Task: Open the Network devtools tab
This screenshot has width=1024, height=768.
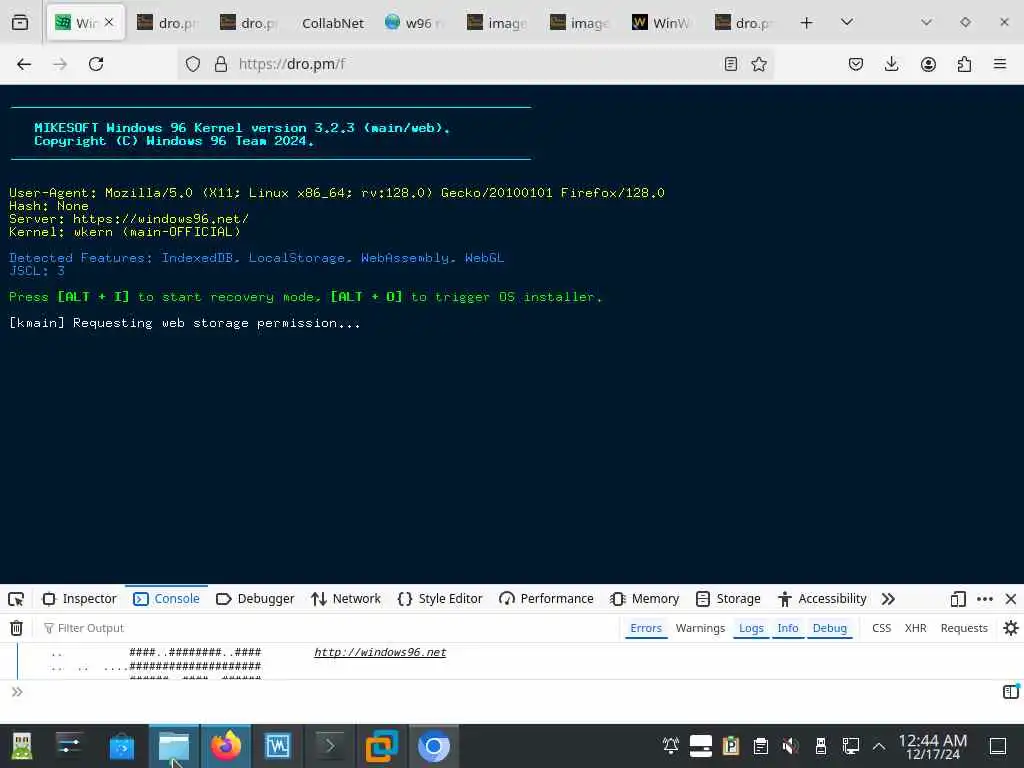Action: (346, 599)
